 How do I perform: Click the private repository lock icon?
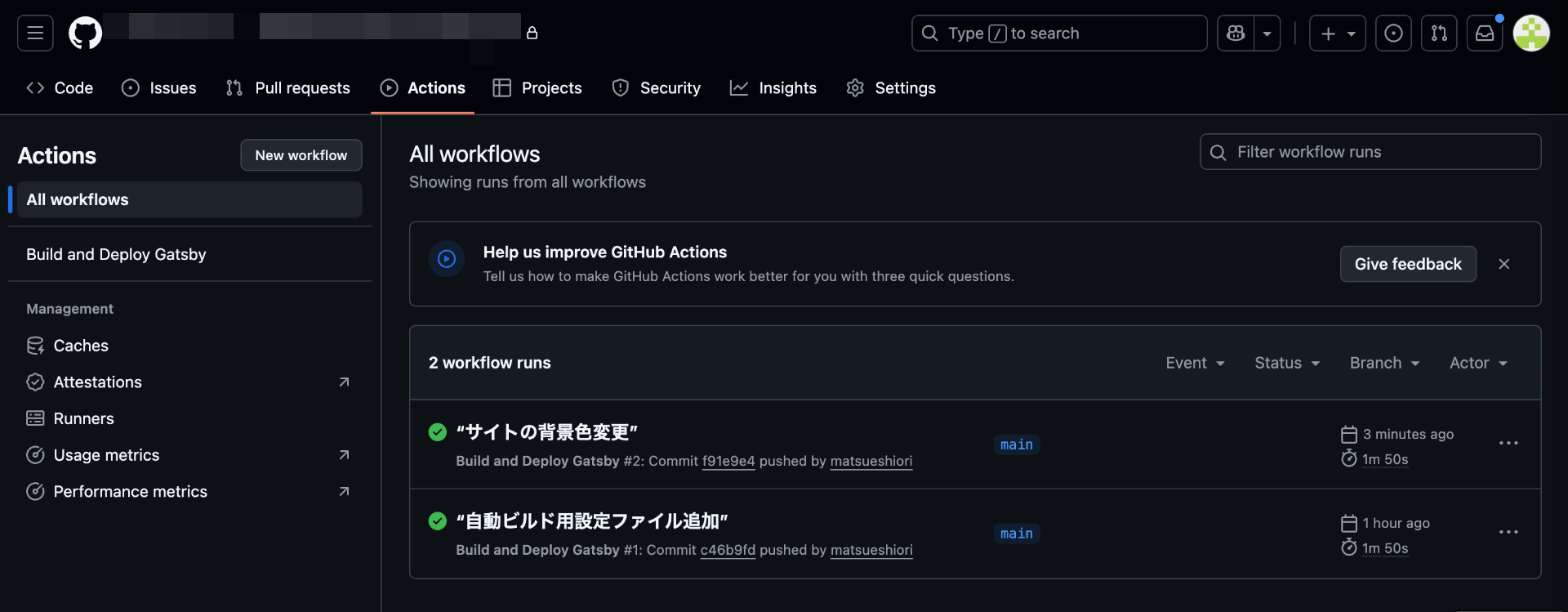click(x=532, y=33)
